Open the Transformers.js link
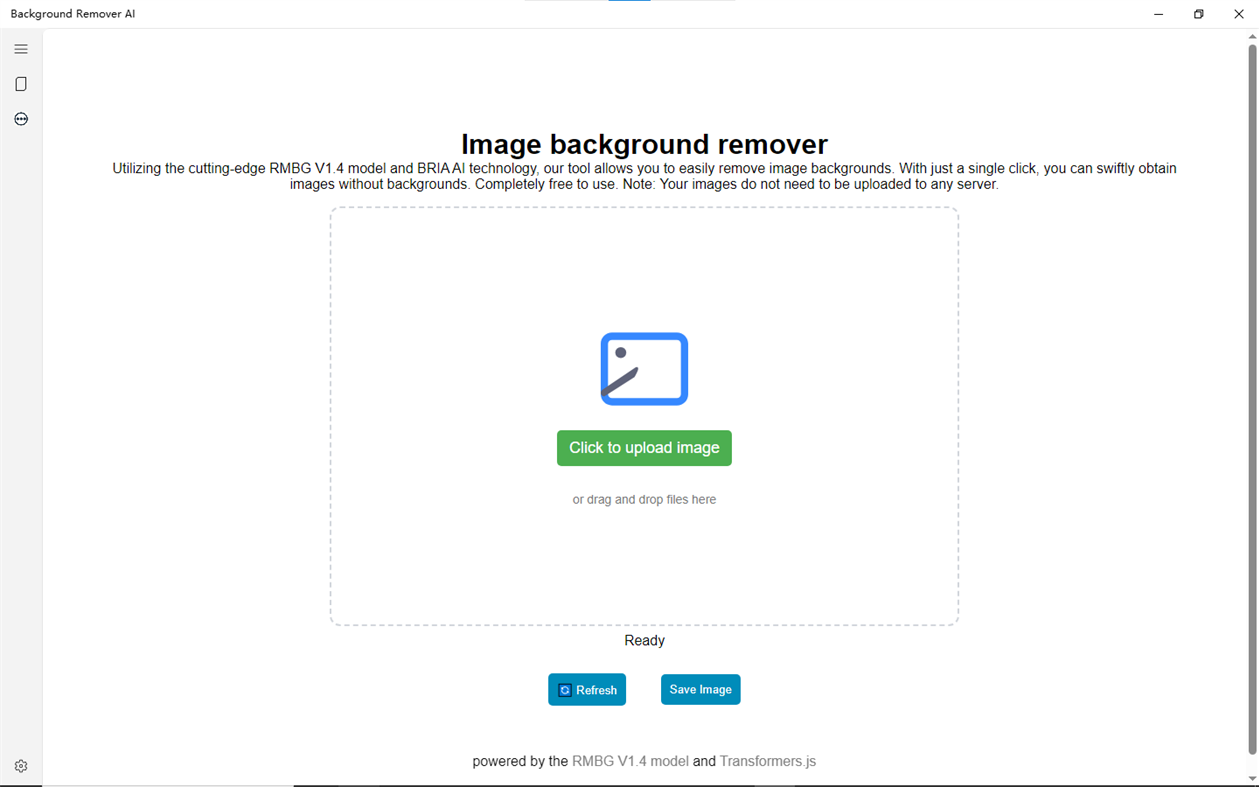Viewport: 1259px width, 787px height. pyautogui.click(x=766, y=761)
